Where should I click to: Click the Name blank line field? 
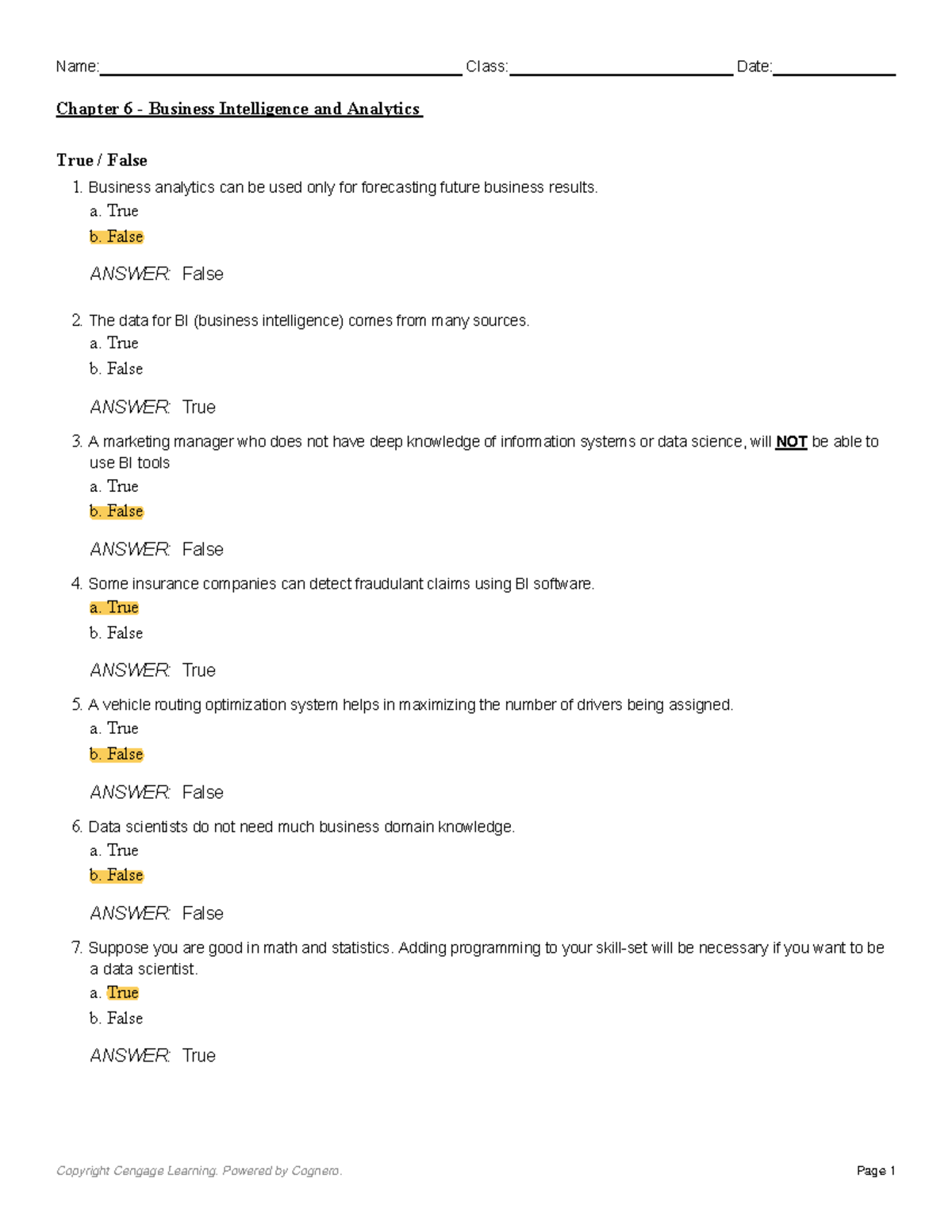[280, 68]
